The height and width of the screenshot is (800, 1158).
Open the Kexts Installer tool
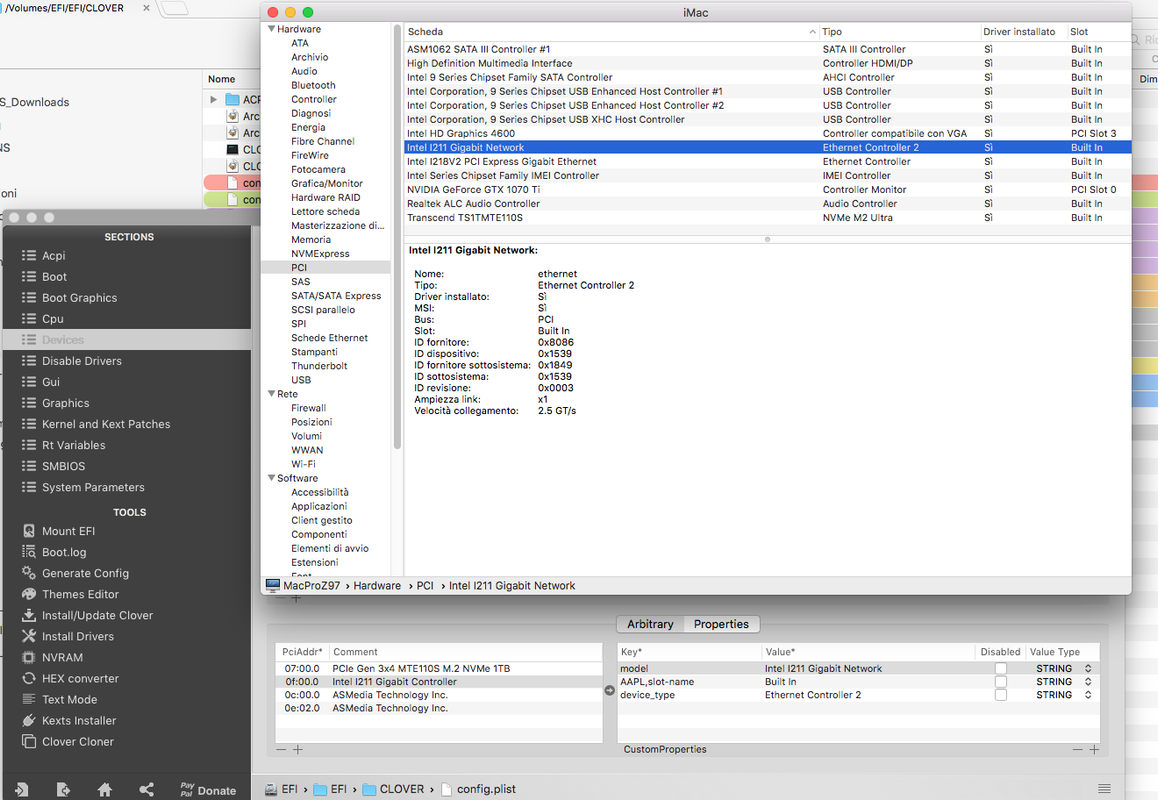click(x=78, y=721)
